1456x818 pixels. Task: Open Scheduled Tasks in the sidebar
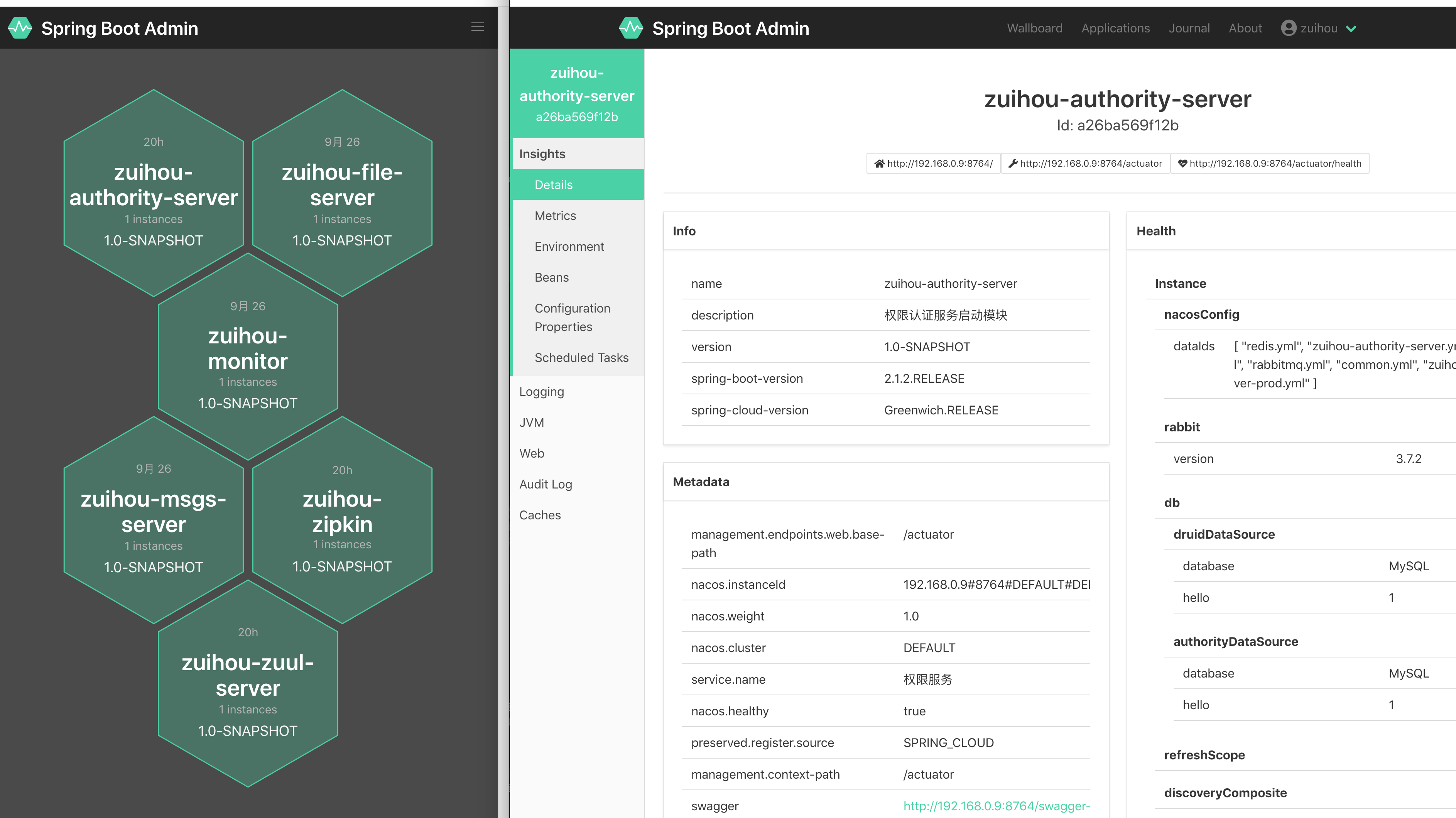[x=581, y=357]
